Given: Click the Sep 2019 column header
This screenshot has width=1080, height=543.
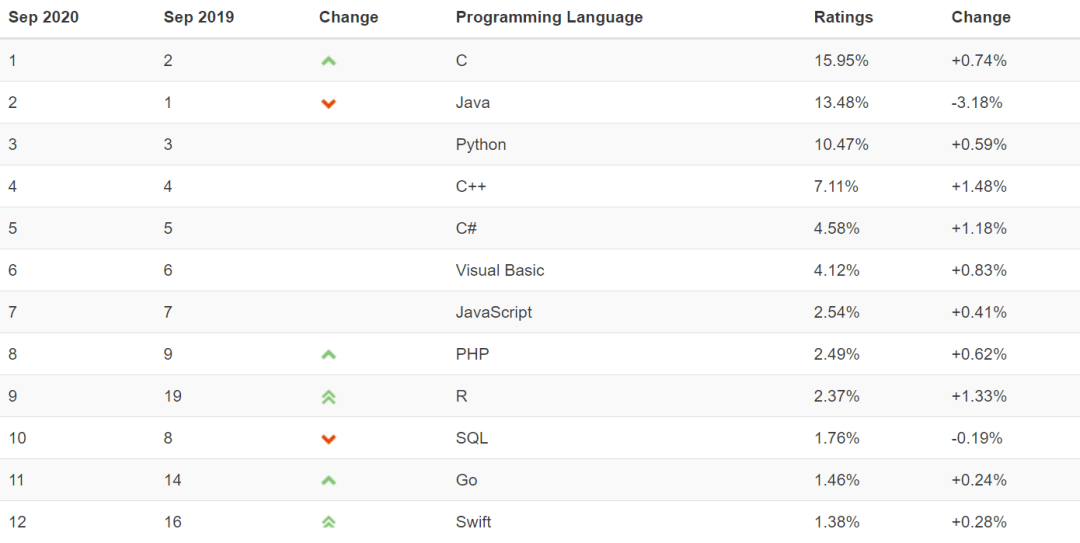Looking at the screenshot, I should point(199,17).
